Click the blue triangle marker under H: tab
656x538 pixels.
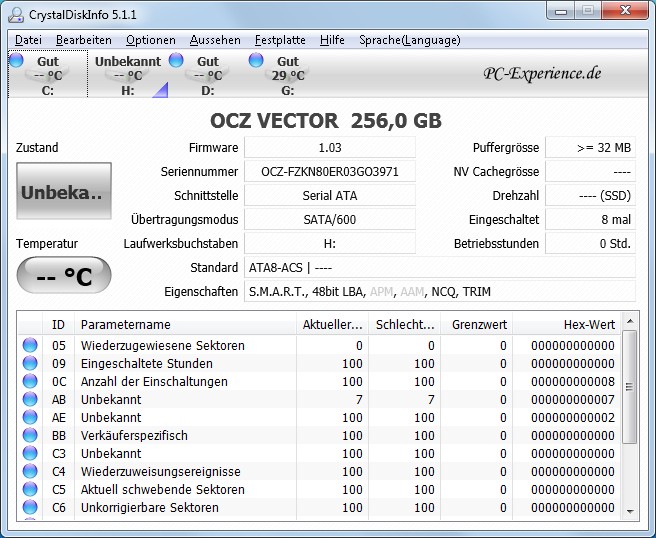point(161,90)
